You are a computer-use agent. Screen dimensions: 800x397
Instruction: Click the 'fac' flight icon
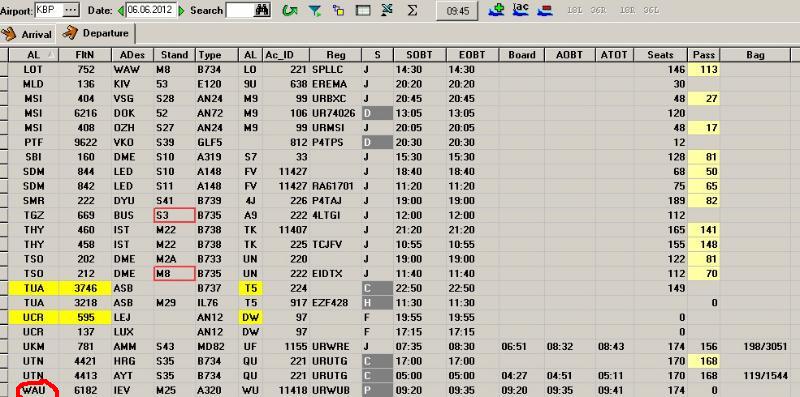[x=520, y=9]
